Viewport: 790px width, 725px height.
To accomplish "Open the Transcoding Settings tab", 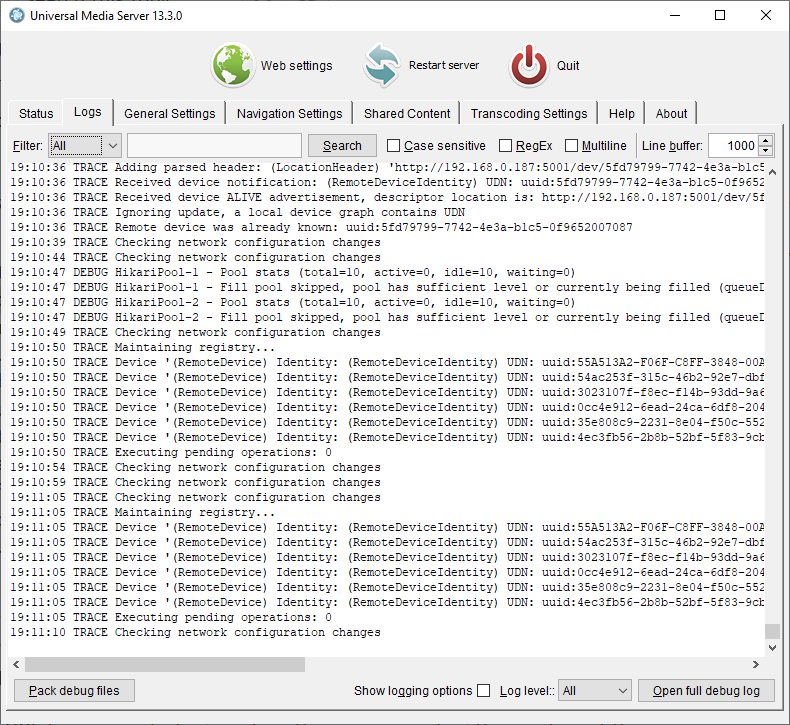I will pos(529,113).
